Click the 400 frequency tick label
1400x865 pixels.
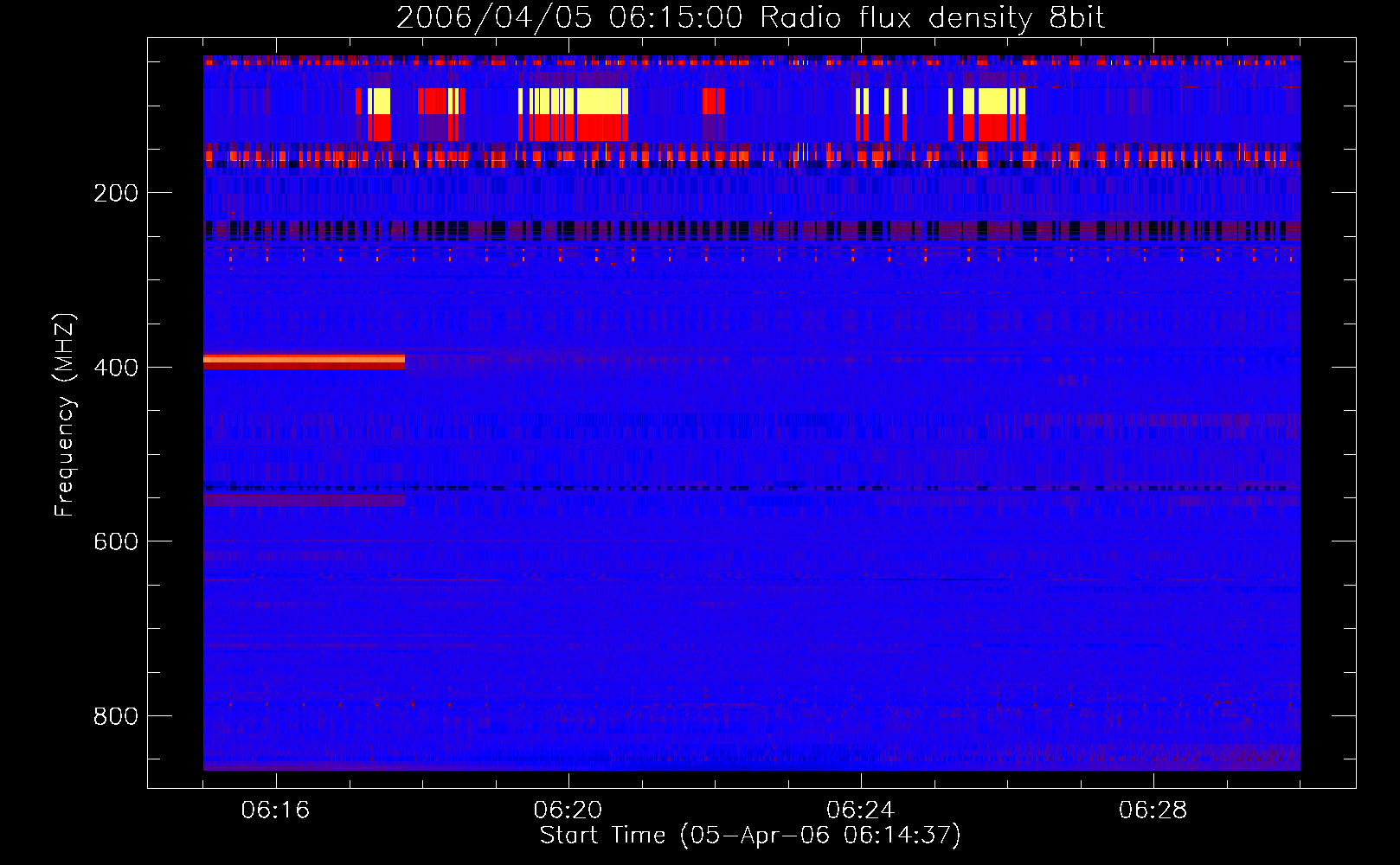click(x=116, y=368)
